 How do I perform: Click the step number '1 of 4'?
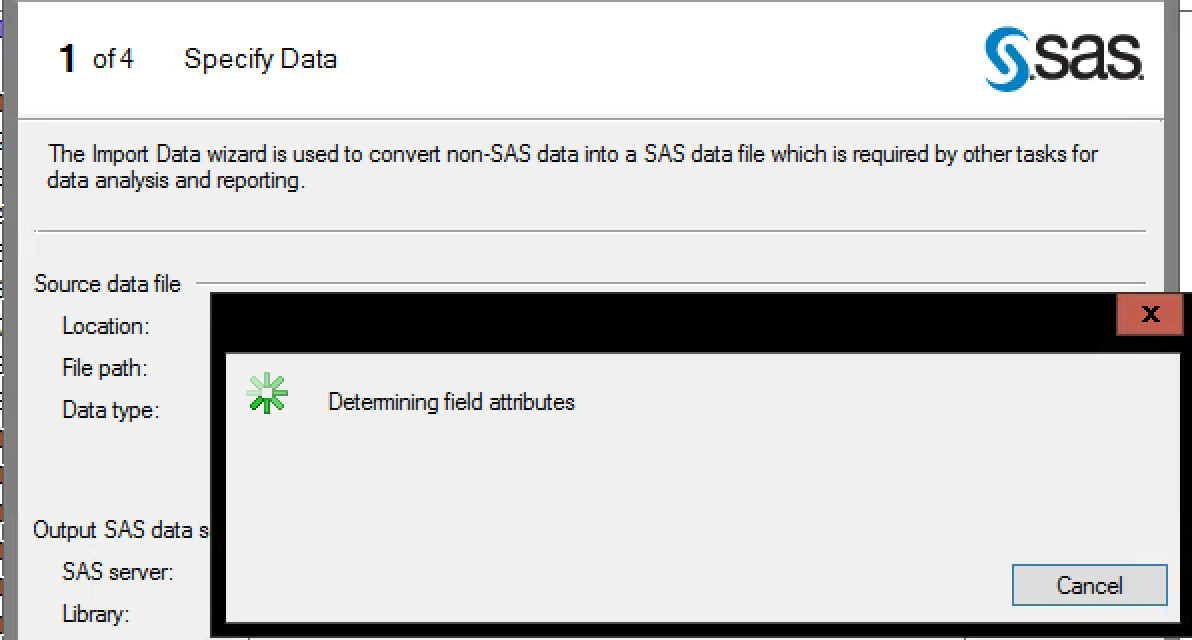[96, 59]
